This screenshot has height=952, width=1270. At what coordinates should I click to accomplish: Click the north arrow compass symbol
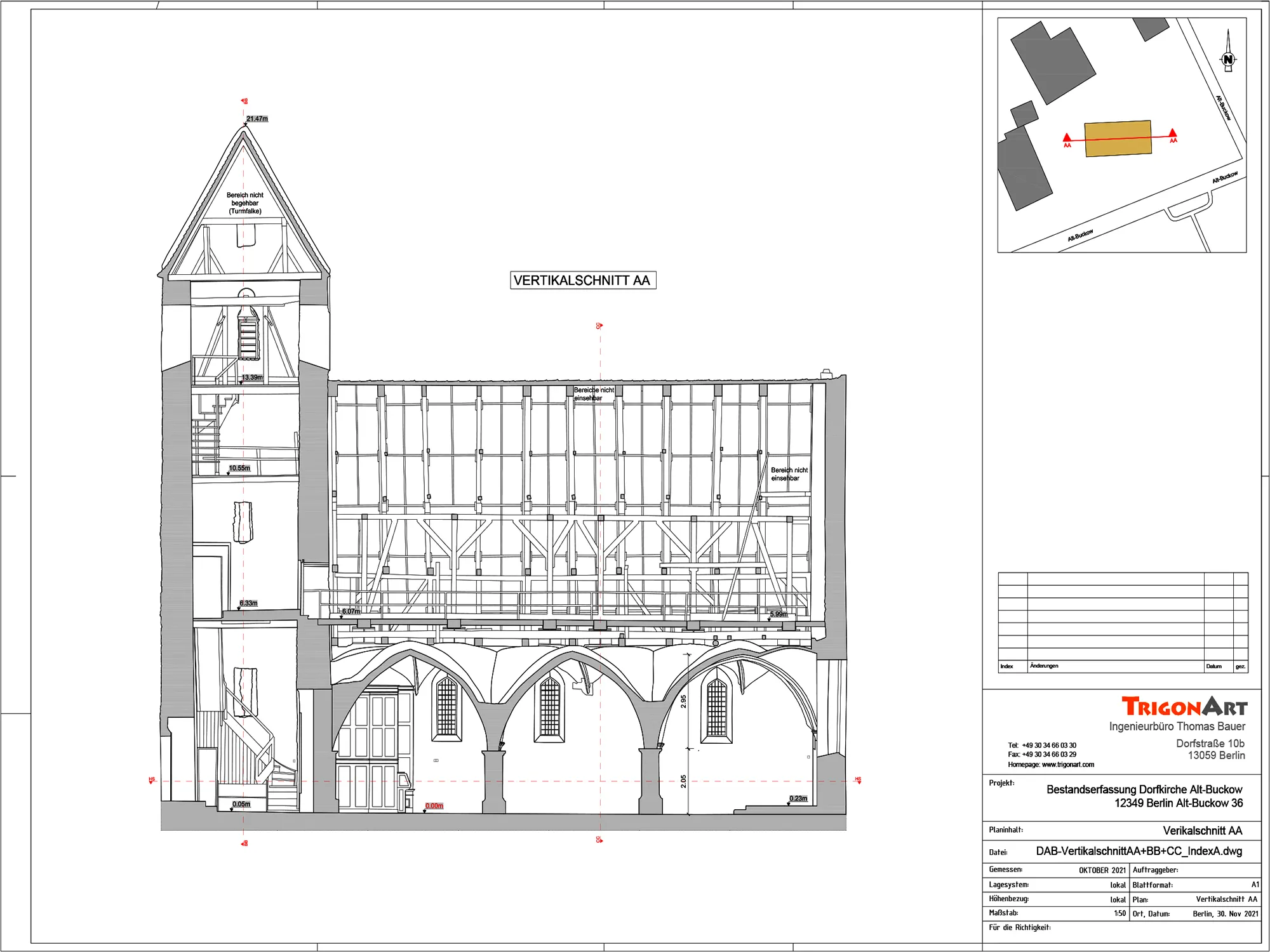pos(1228,51)
